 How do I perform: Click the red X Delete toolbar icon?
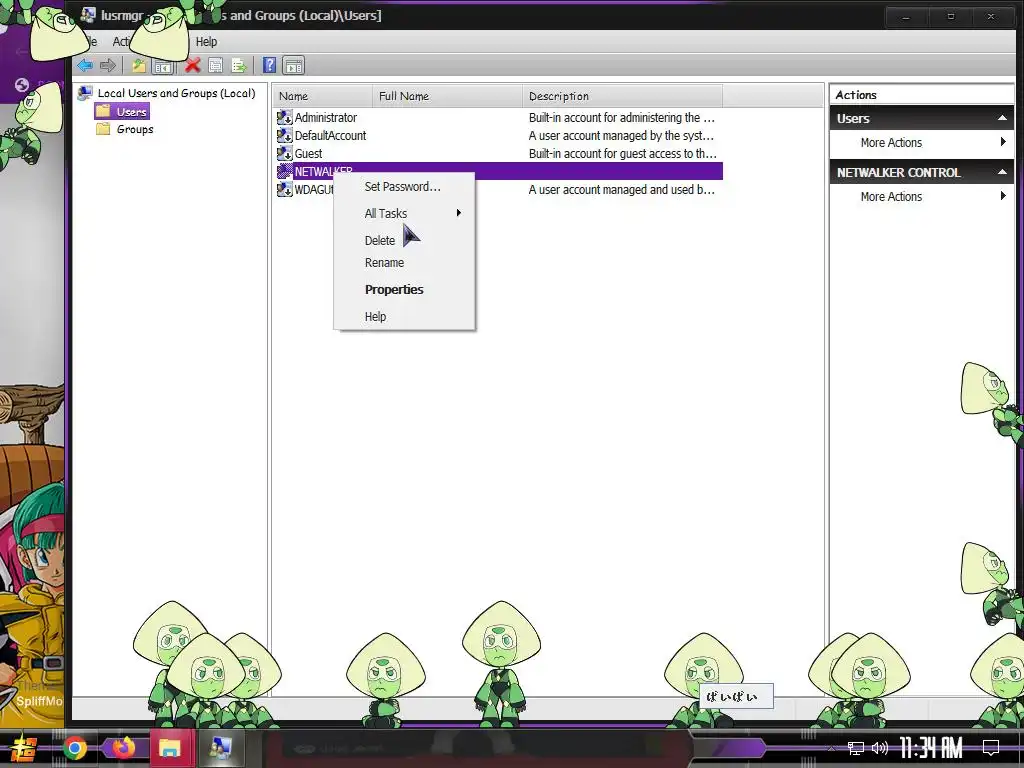(192, 65)
